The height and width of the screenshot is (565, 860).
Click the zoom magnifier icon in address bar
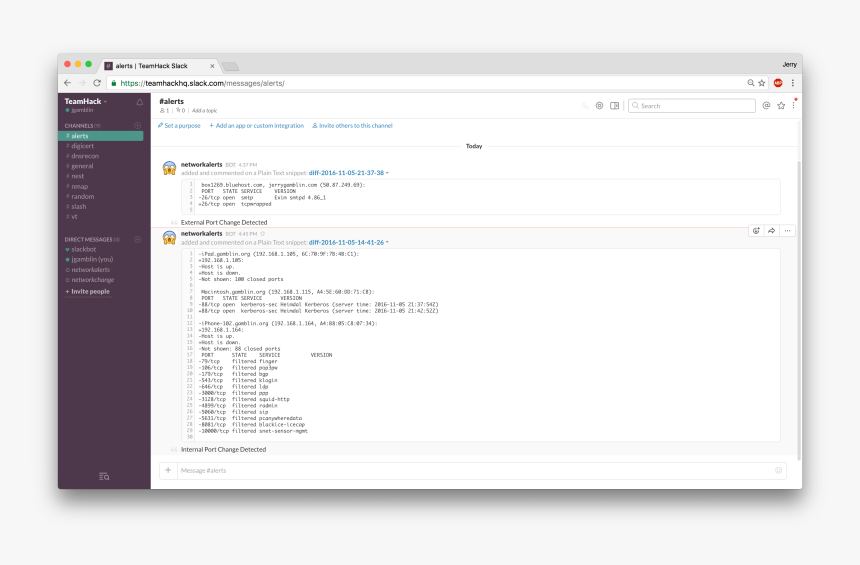coord(750,83)
